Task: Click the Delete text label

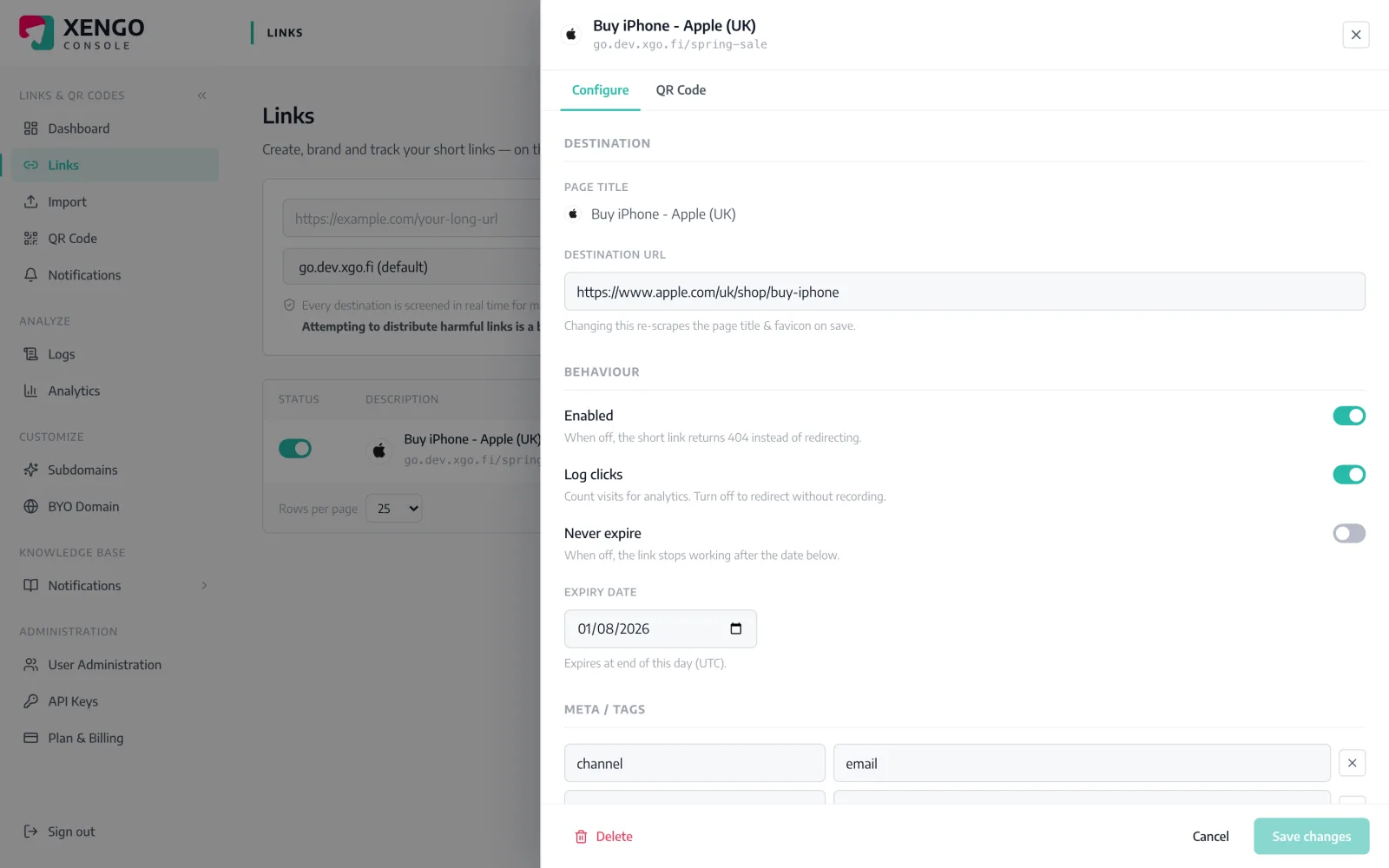Action: pyautogui.click(x=614, y=837)
